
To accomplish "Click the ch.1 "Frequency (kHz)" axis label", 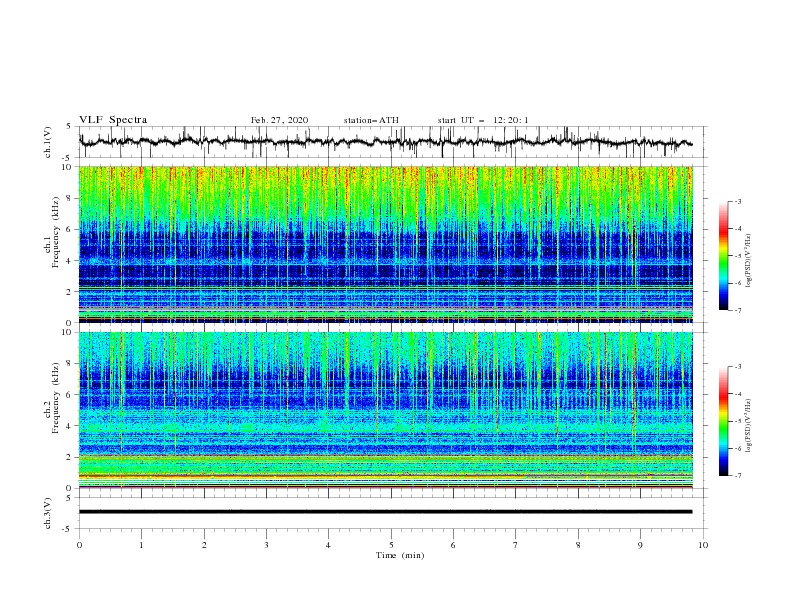I will 56,233.
